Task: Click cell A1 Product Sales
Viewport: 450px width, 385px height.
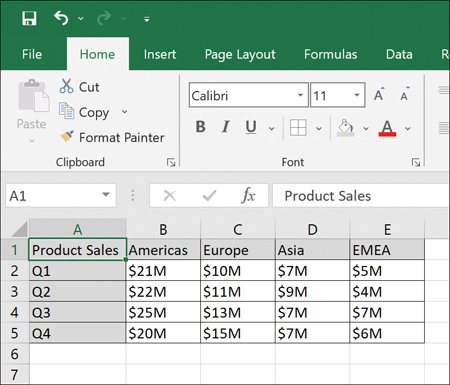Action: 78,250
